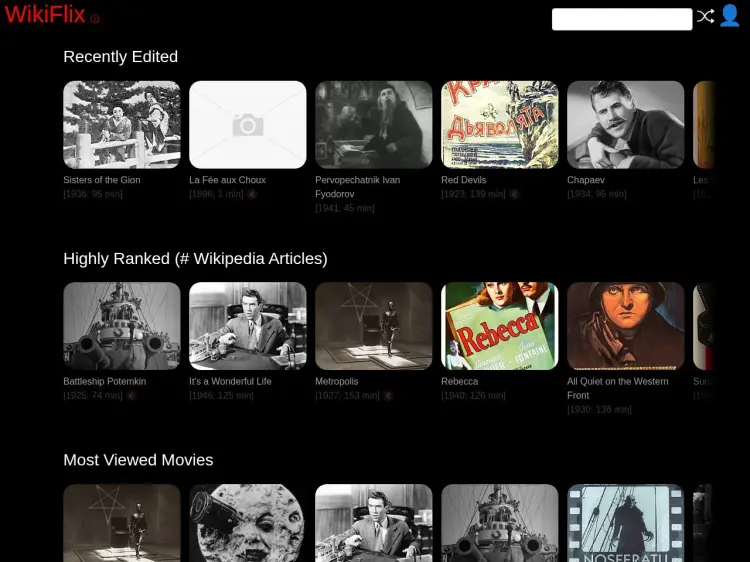Open the Sisters of the Gion thumbnail
Image resolution: width=750 pixels, height=562 pixels.
pyautogui.click(x=121, y=124)
